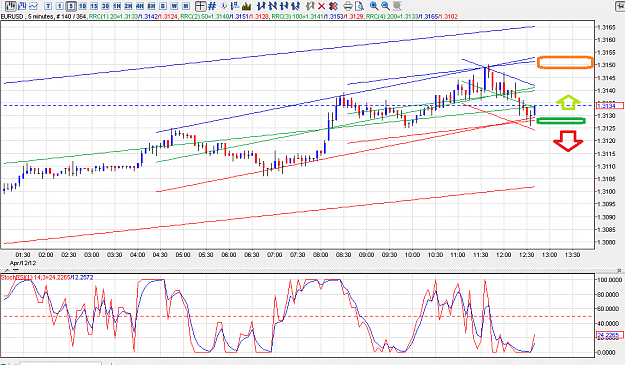Switch to weekly (W) timeframe

point(174,6)
